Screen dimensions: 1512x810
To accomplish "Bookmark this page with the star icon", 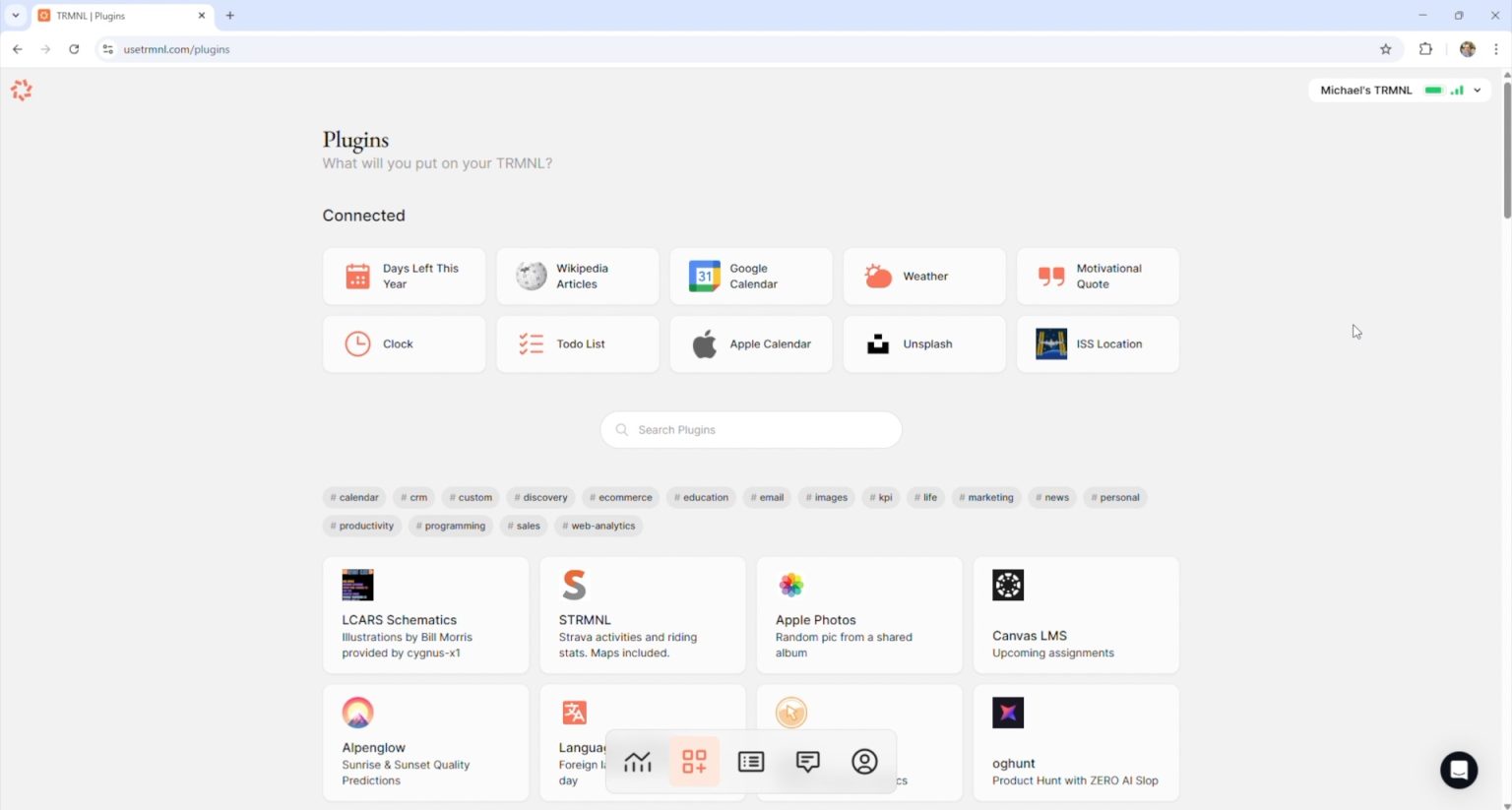I will (1386, 49).
